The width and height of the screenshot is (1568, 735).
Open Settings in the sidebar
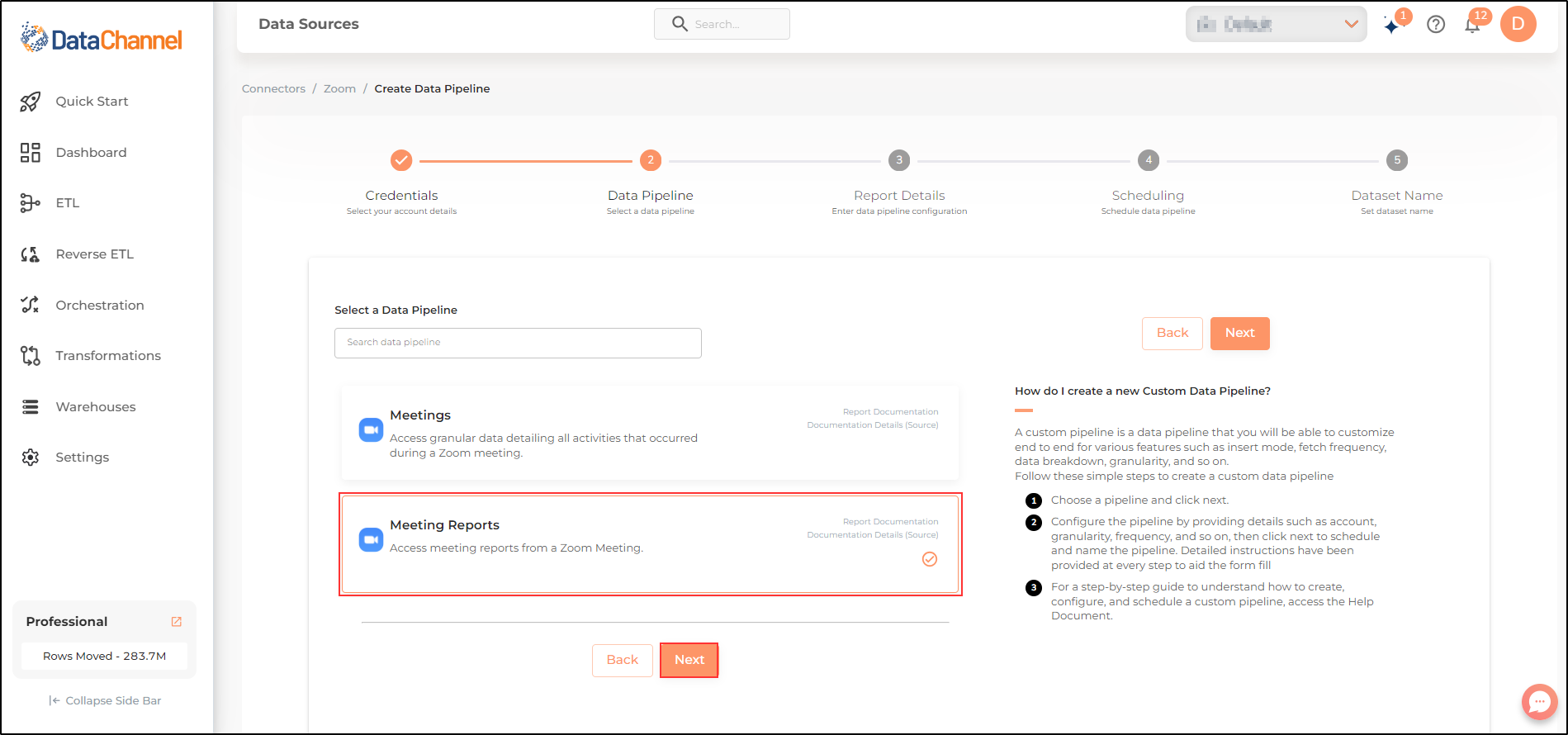[x=82, y=458]
